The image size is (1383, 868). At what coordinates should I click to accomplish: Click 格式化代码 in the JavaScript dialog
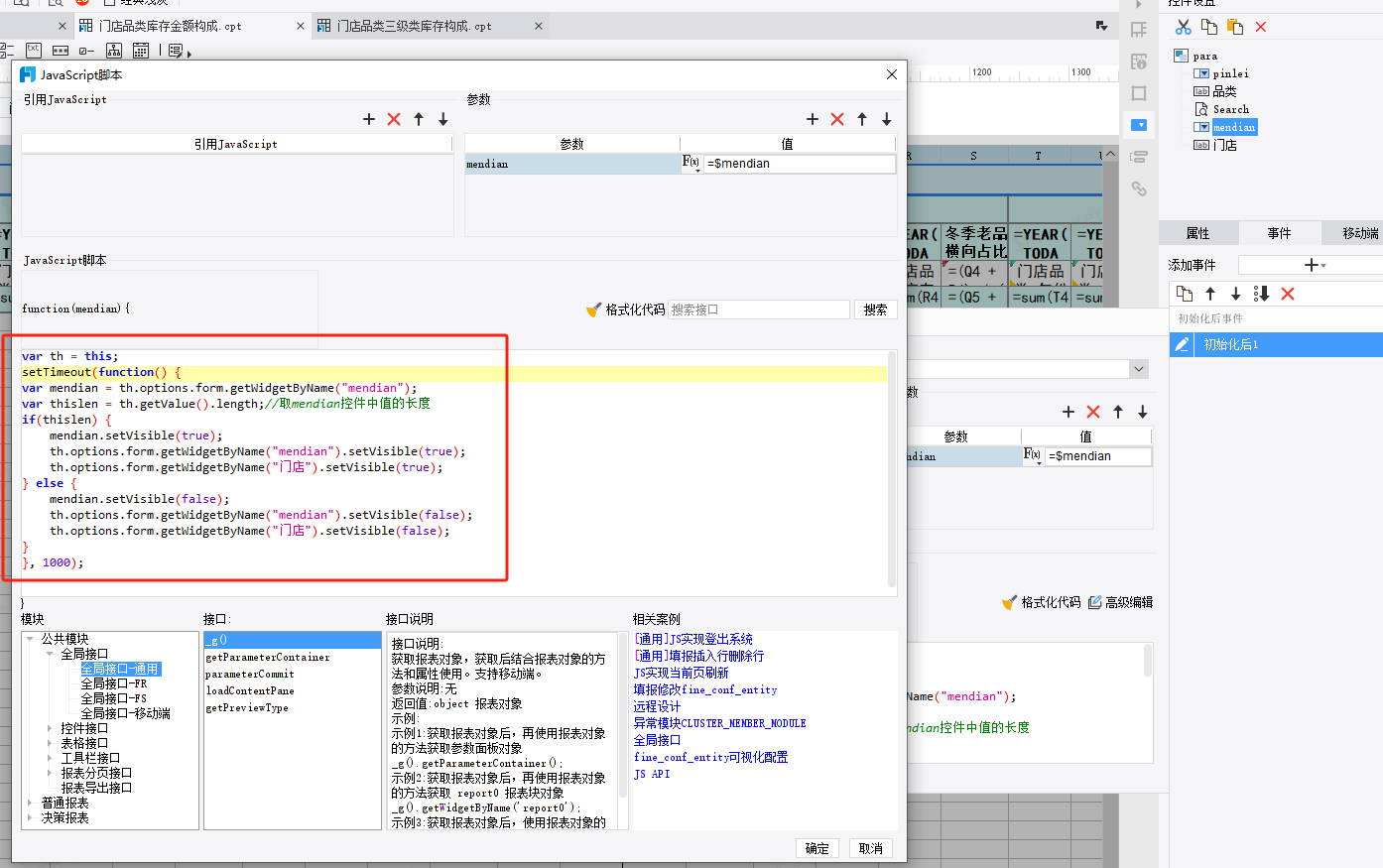(626, 310)
